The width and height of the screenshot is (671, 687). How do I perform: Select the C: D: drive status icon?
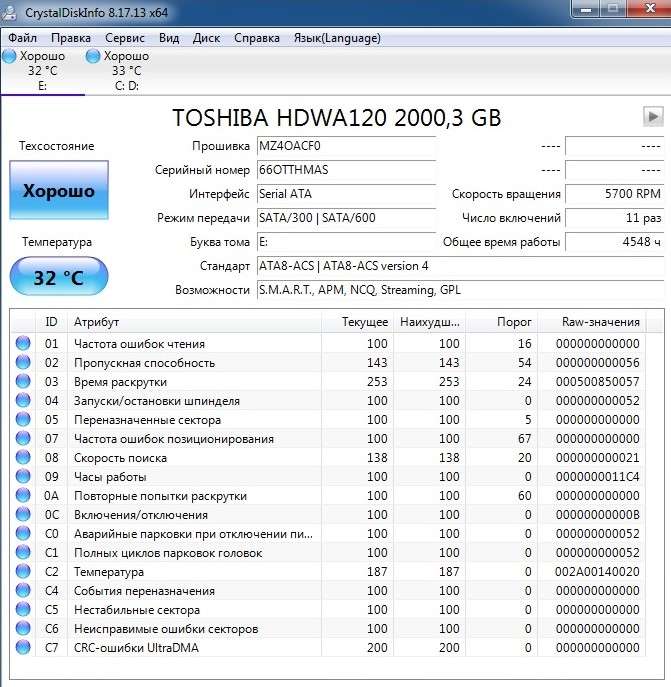point(94,56)
